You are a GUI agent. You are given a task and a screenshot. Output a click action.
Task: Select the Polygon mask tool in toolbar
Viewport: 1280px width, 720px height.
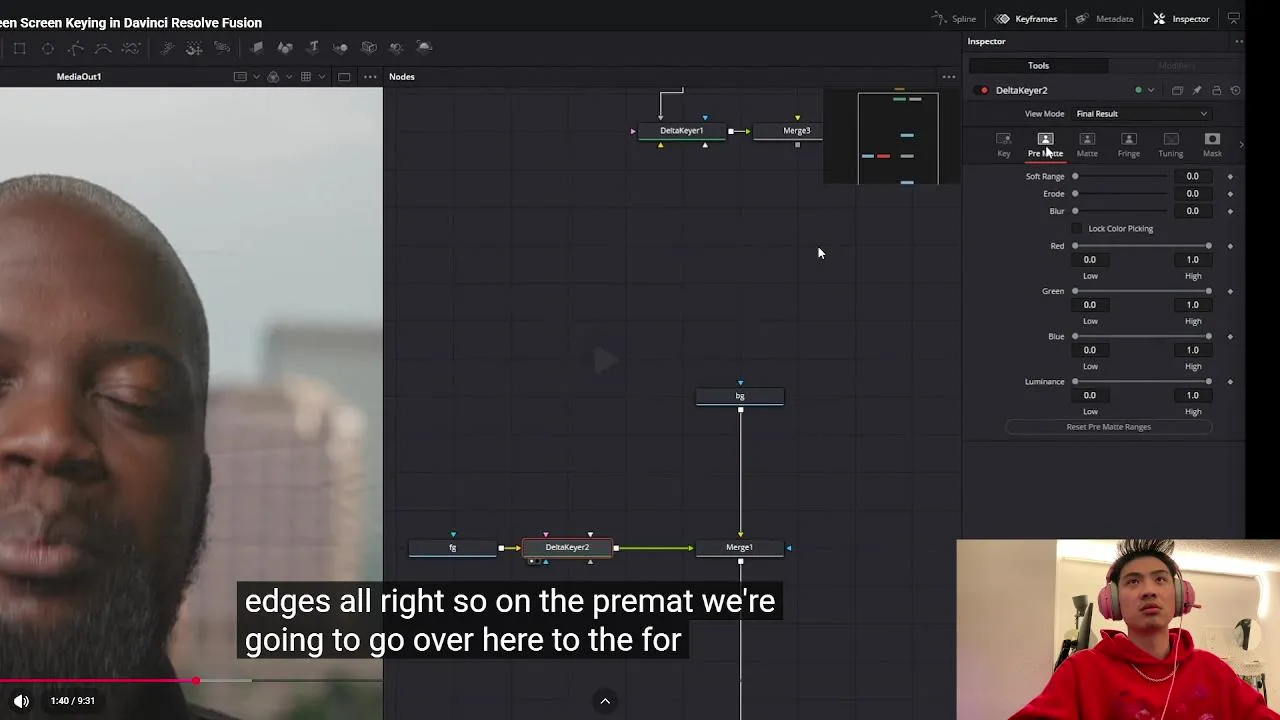(x=75, y=48)
